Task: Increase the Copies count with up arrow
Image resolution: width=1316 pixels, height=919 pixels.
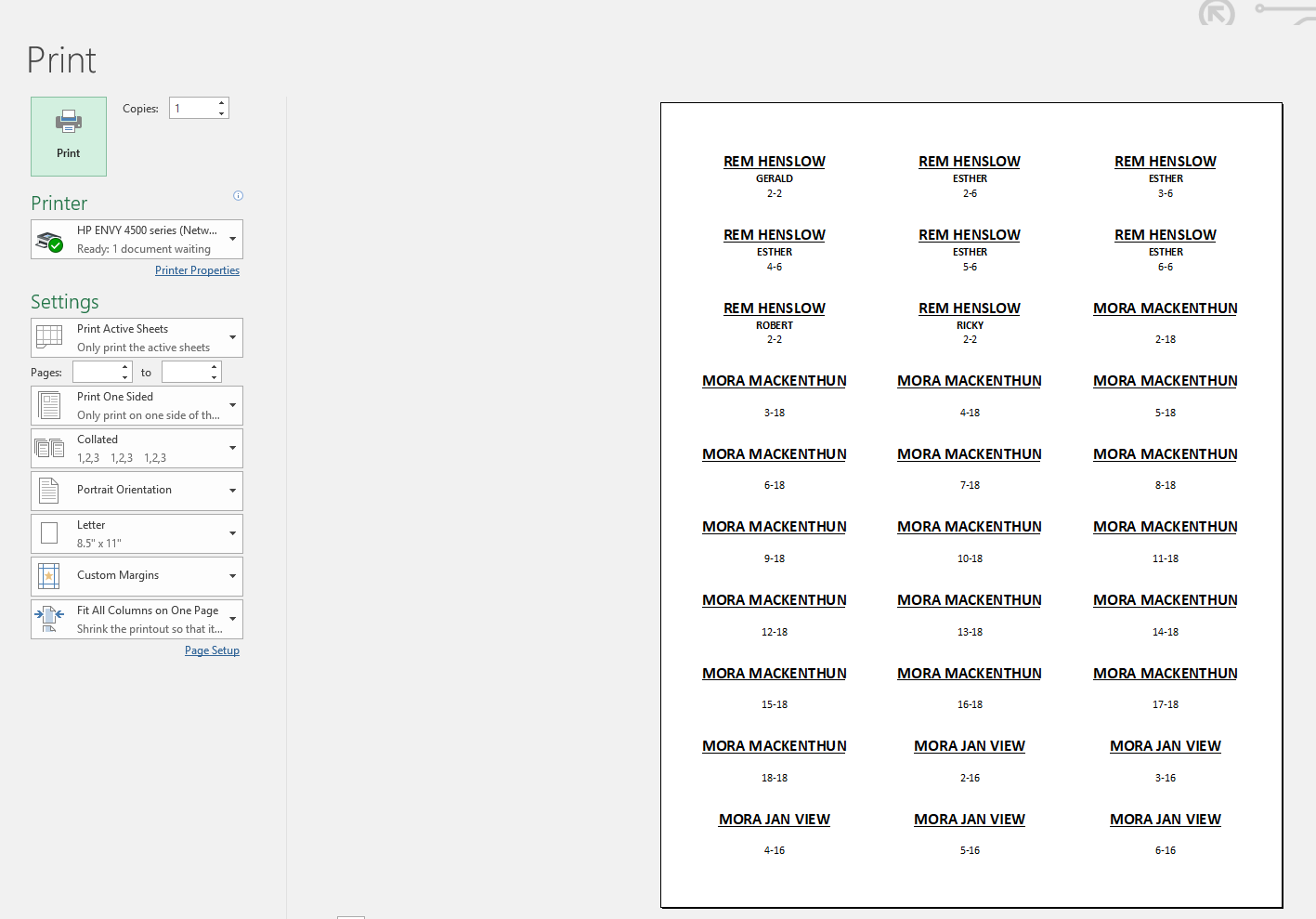Action: click(222, 103)
